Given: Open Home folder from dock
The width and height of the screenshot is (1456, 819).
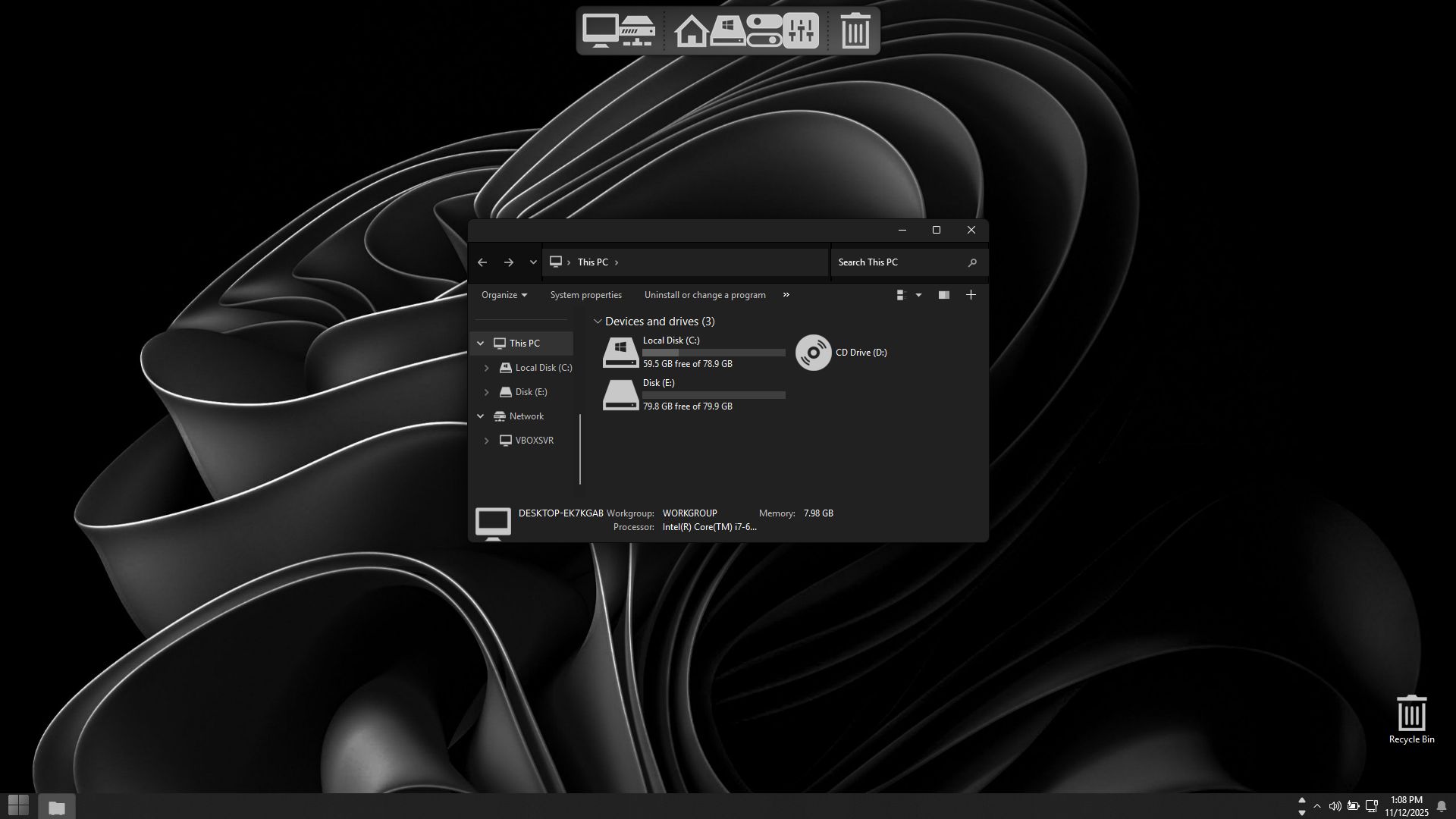Looking at the screenshot, I should [x=691, y=31].
